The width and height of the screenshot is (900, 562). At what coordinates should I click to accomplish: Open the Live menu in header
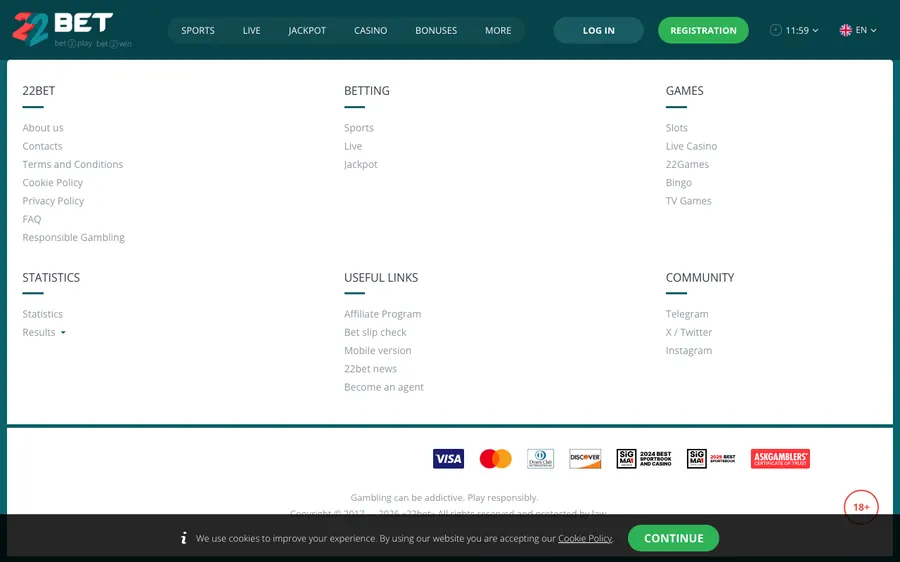[251, 30]
